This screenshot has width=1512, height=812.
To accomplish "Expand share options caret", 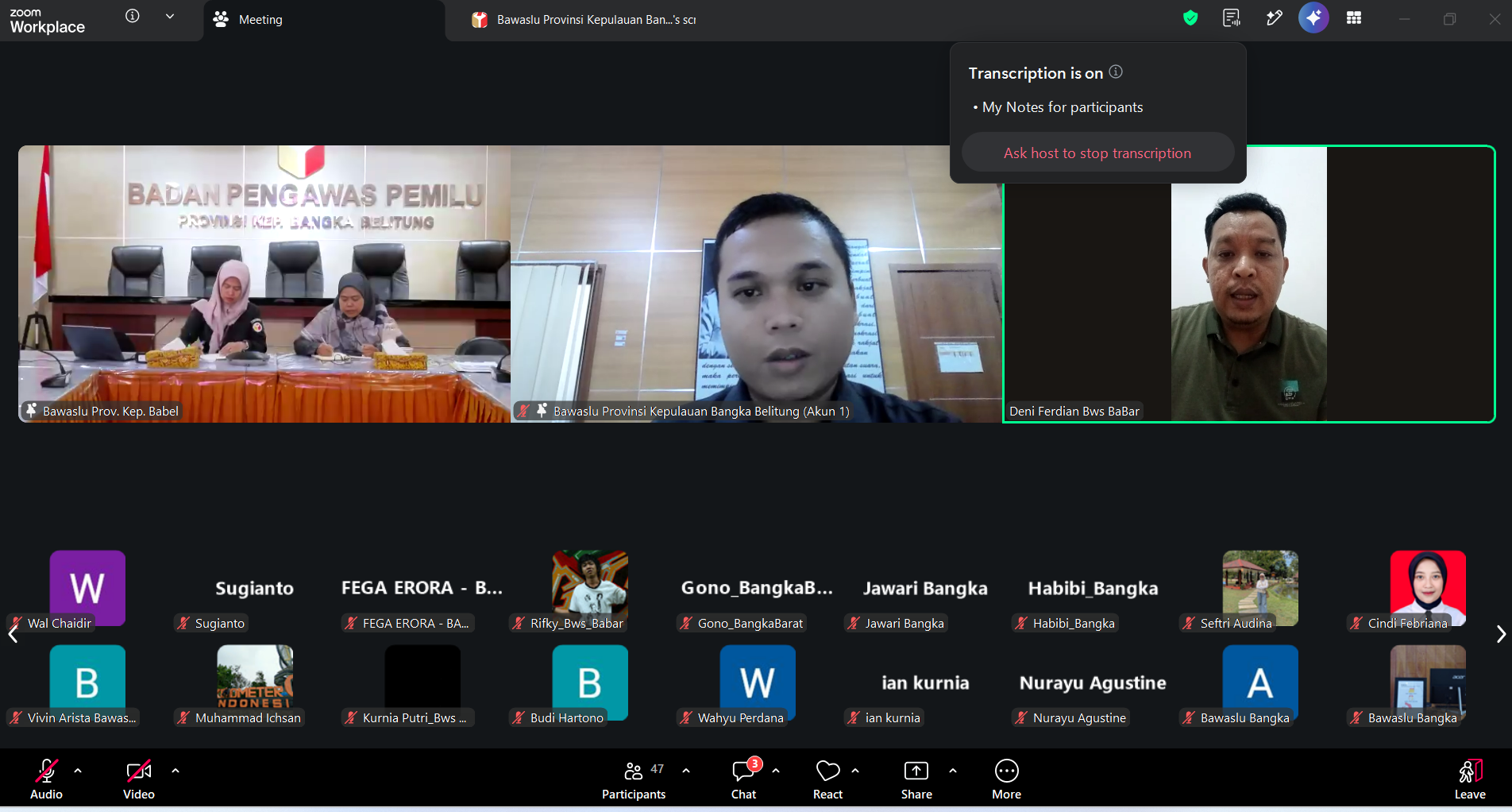I will (x=953, y=771).
